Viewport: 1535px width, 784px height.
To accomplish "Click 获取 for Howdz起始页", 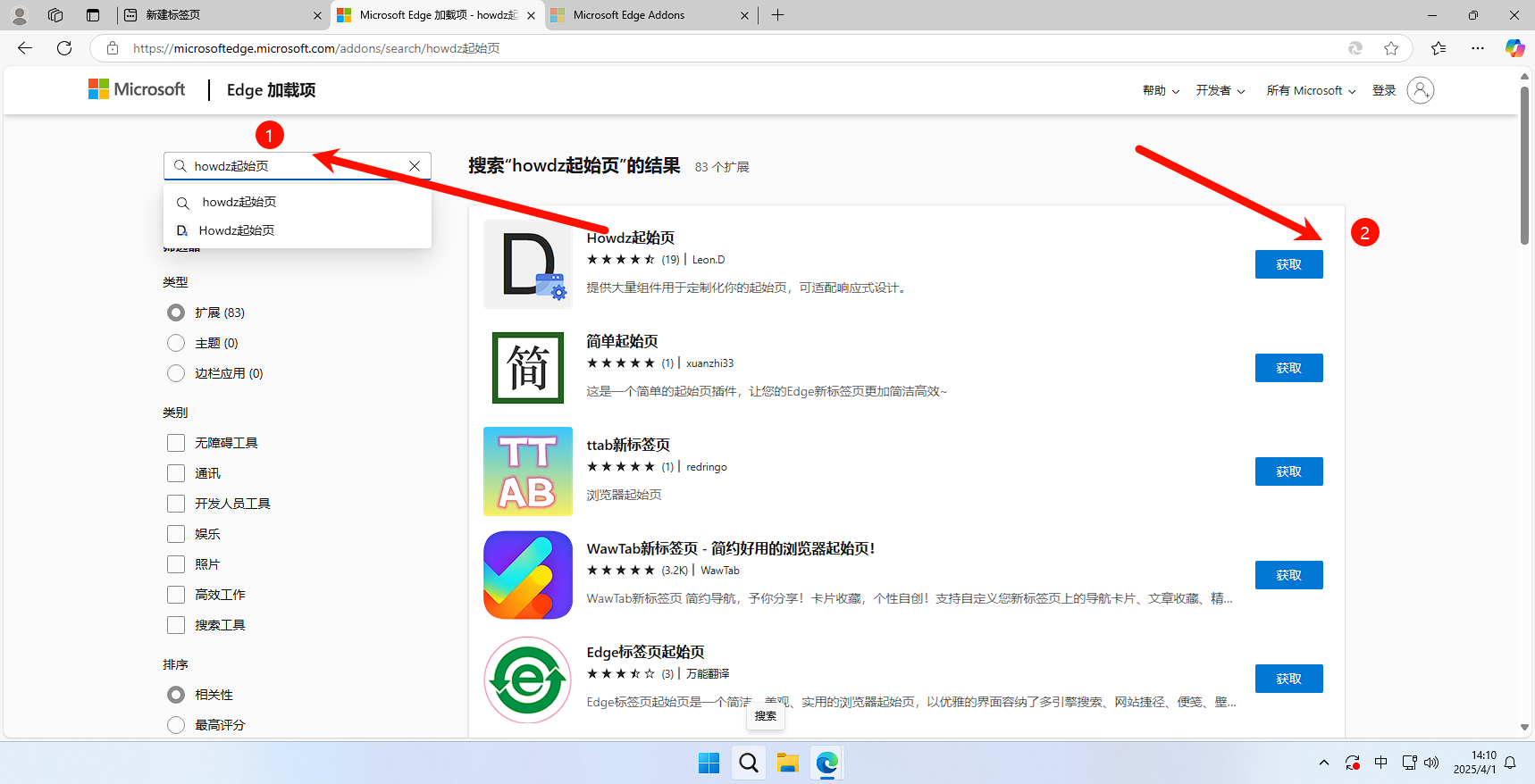I will 1288,264.
